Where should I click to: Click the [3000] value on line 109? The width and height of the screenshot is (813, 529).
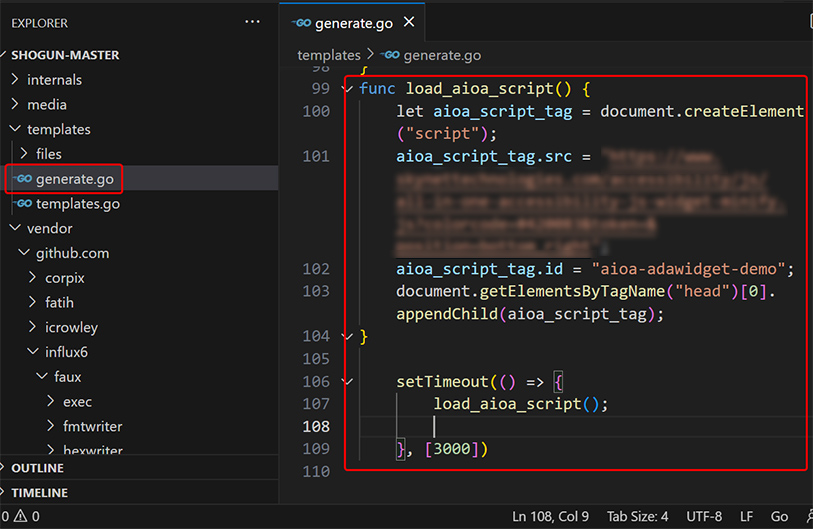[452, 449]
